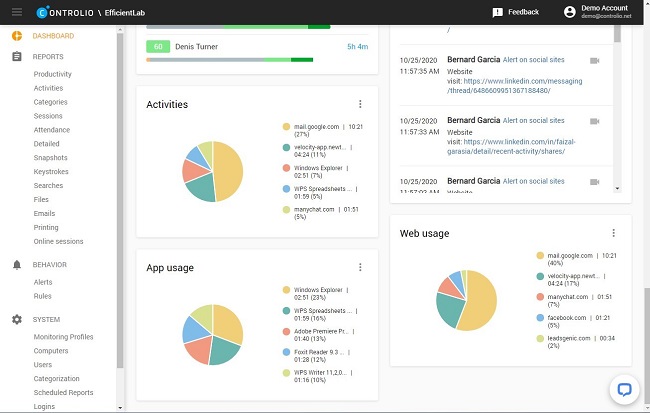
Task: Open the Activities report in sidebar
Action: (49, 88)
